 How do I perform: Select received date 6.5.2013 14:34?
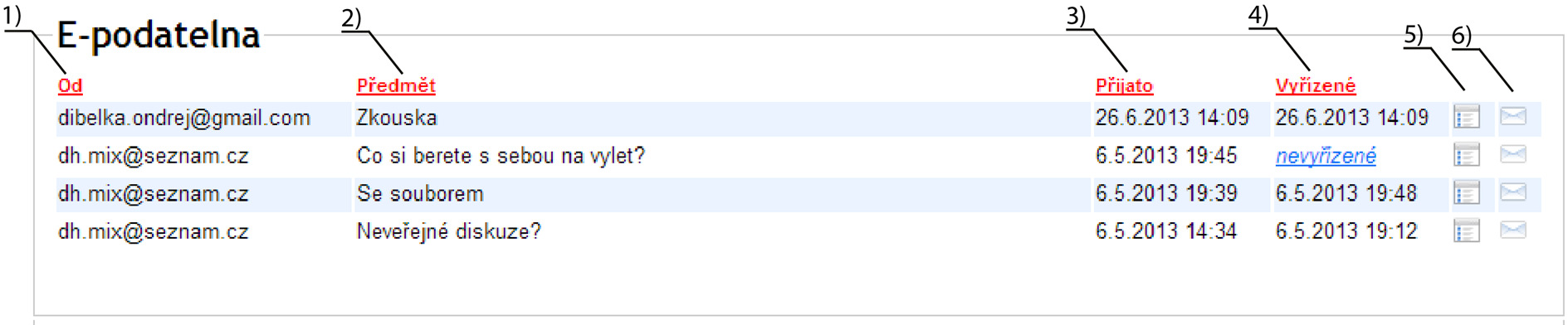tap(1165, 231)
